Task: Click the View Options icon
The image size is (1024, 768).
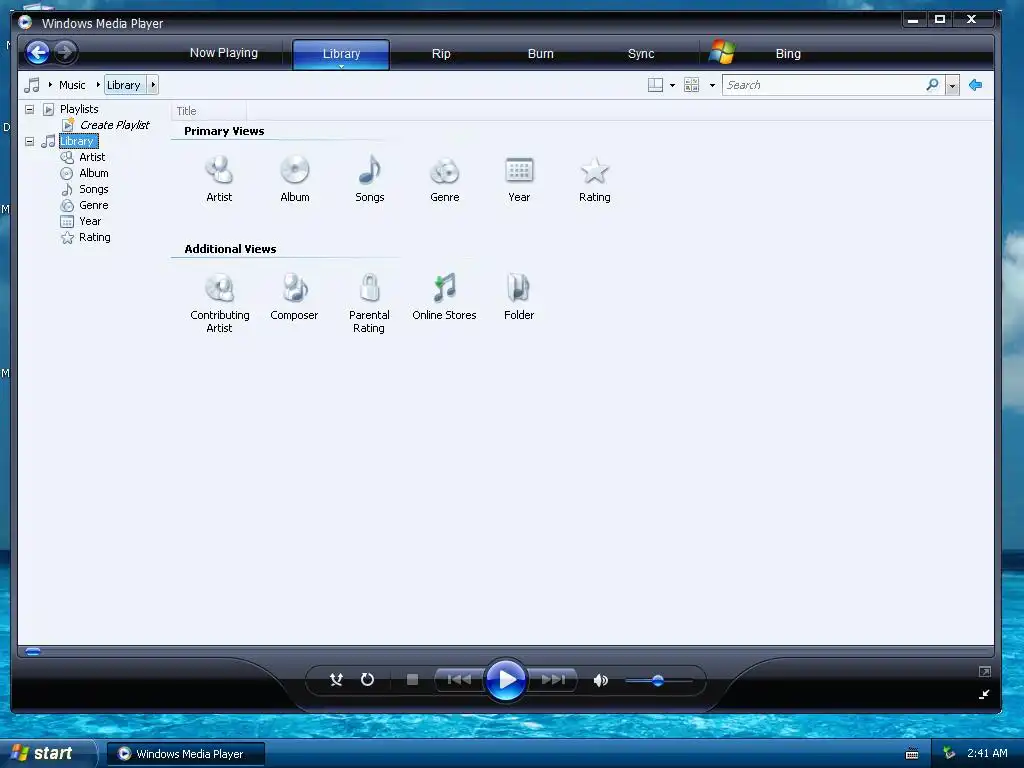Action: (x=692, y=85)
